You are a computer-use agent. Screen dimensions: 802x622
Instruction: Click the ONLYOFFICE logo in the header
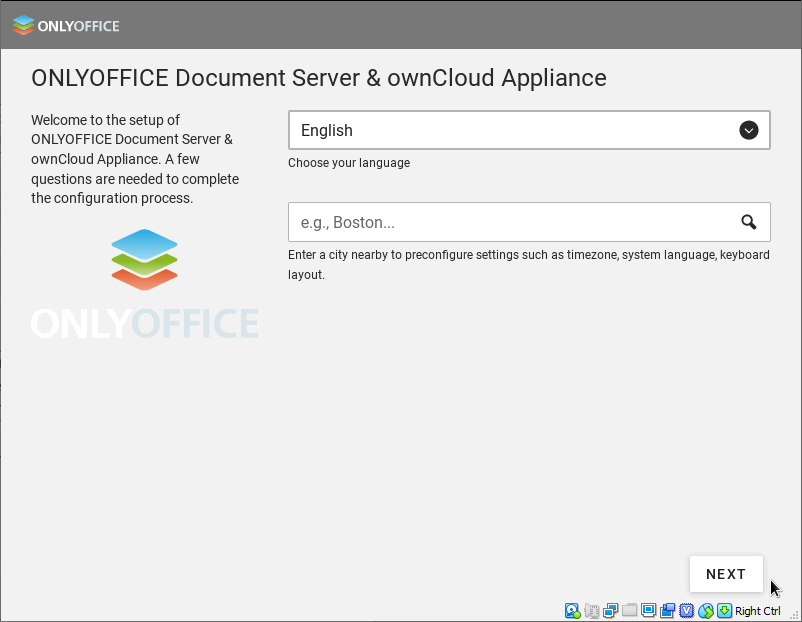pyautogui.click(x=66, y=26)
